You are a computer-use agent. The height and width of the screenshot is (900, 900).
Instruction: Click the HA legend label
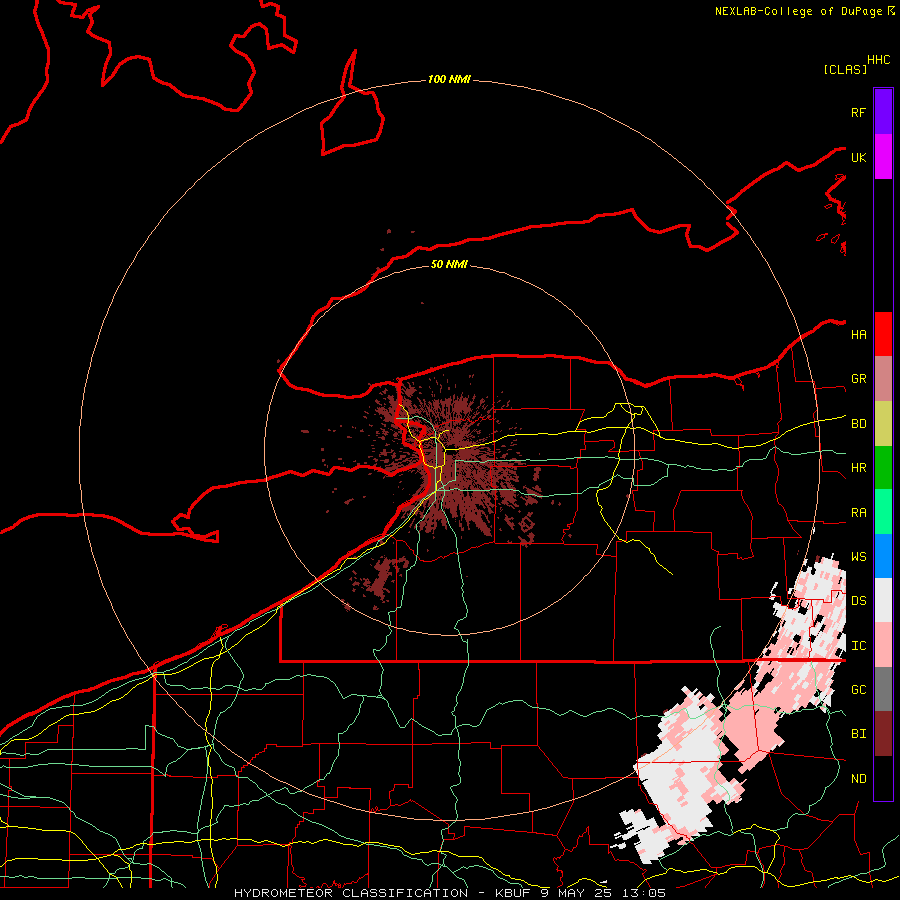pos(858,334)
